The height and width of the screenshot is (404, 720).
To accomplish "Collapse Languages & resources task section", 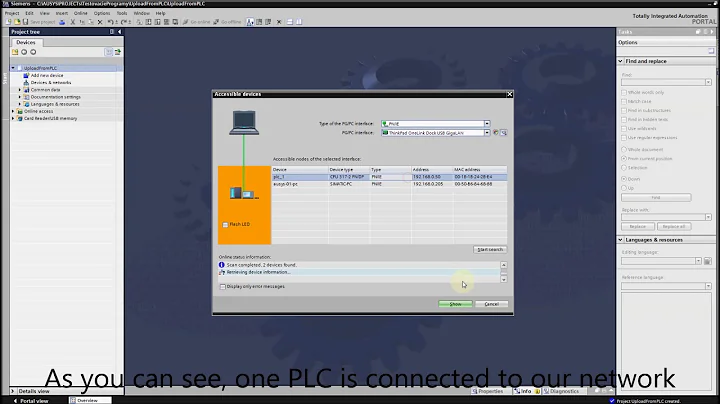I will 620,240.
